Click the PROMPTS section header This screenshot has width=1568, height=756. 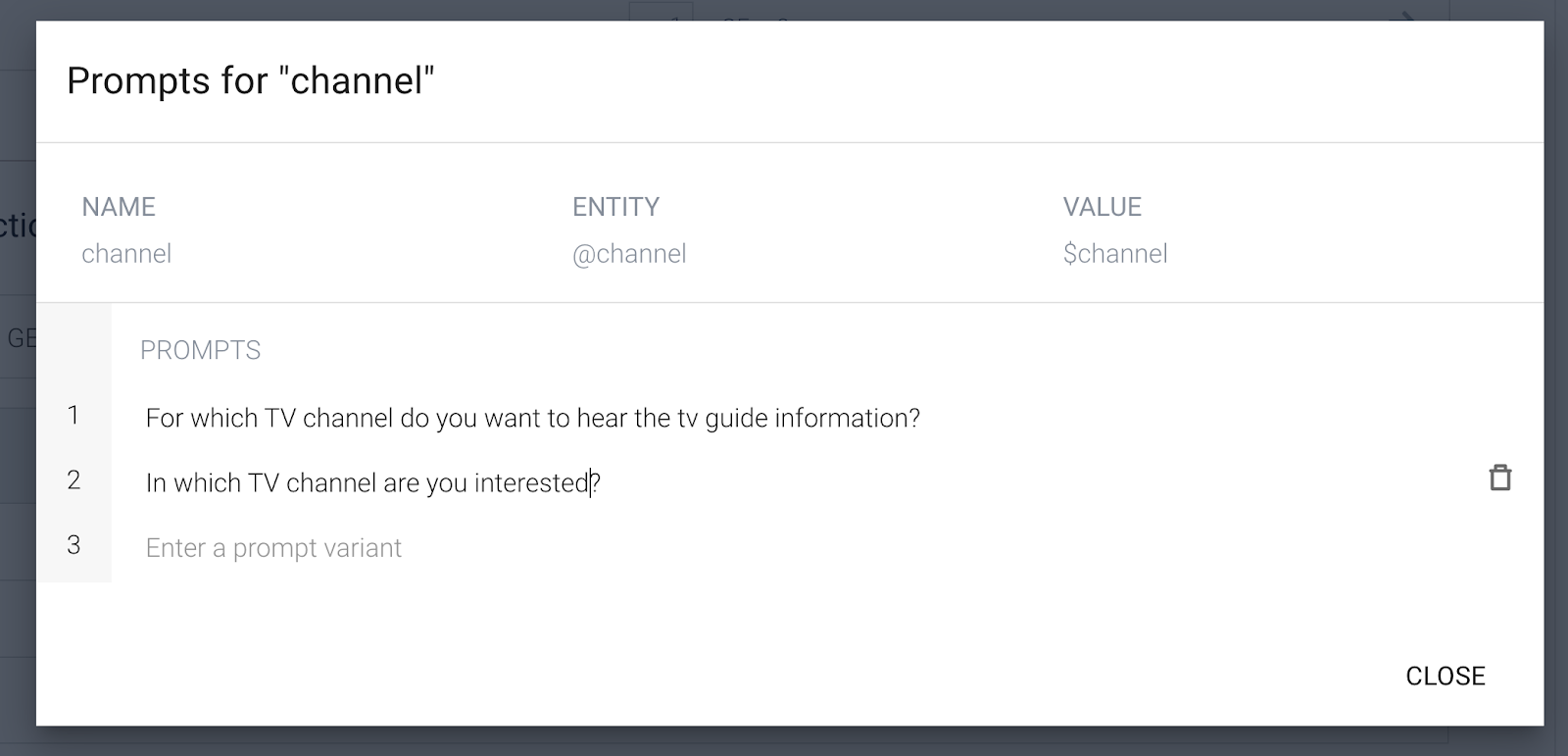(201, 350)
